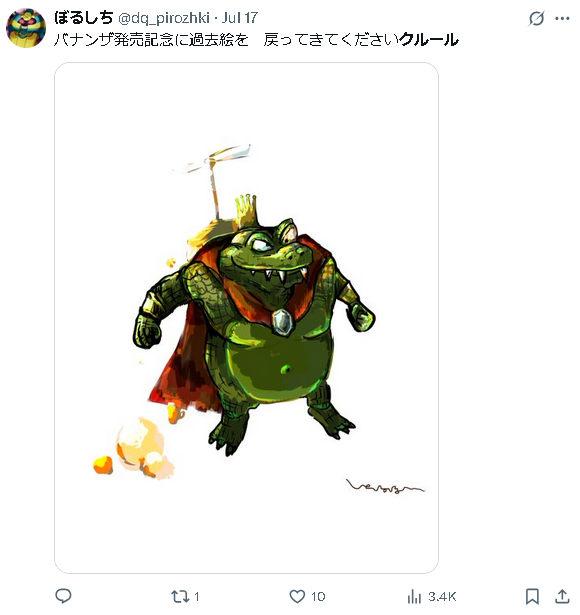
Task: Click the like count showing 10
Action: [x=318, y=597]
